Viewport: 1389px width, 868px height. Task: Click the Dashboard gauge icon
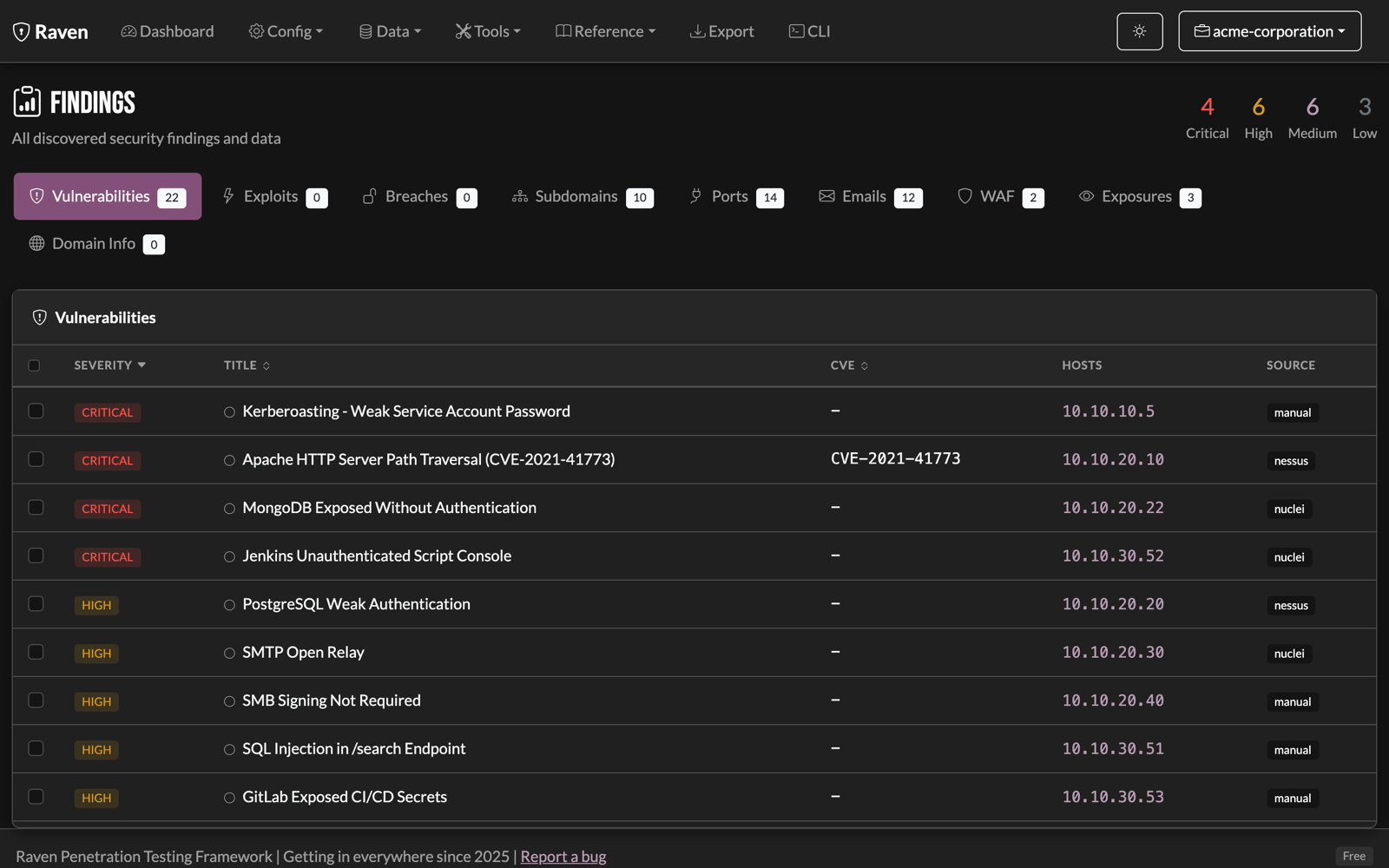coord(128,31)
